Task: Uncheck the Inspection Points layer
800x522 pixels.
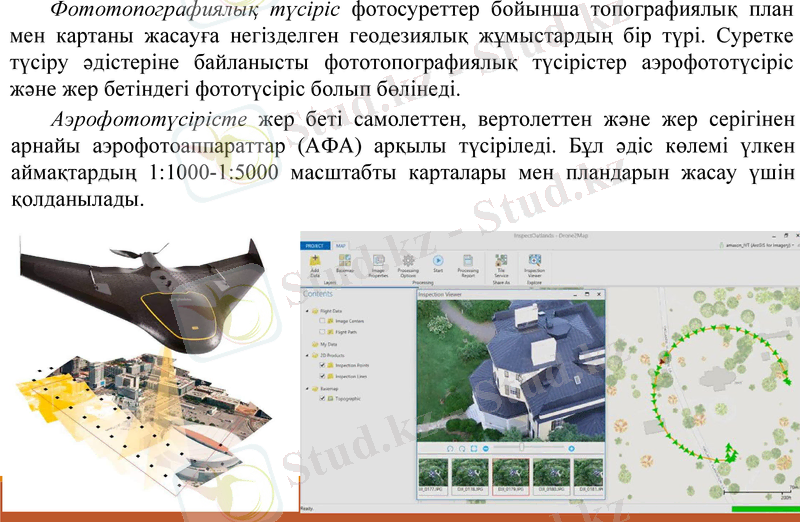Action: (322, 365)
